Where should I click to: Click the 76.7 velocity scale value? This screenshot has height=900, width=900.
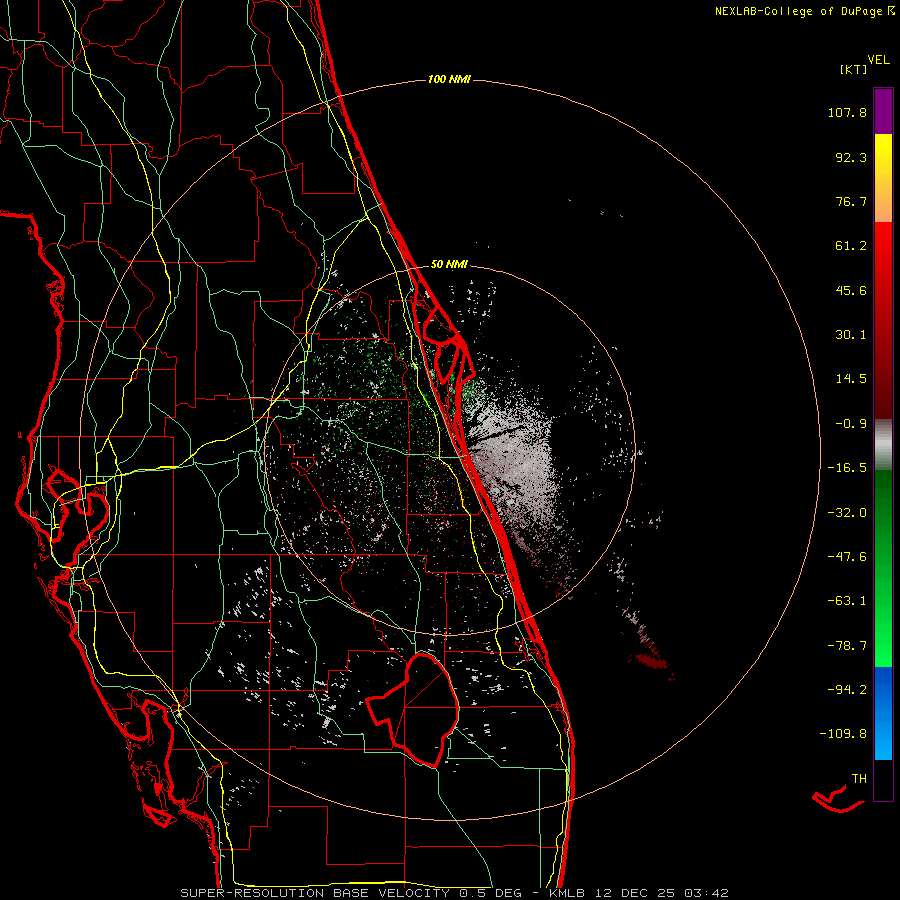click(x=851, y=201)
